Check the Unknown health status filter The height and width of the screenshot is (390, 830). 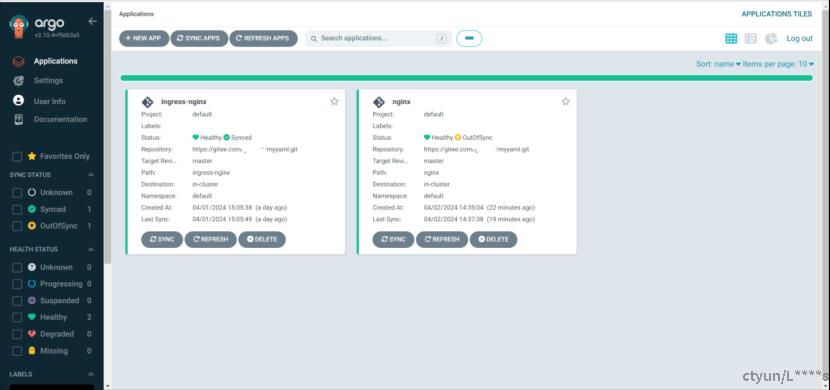17,268
